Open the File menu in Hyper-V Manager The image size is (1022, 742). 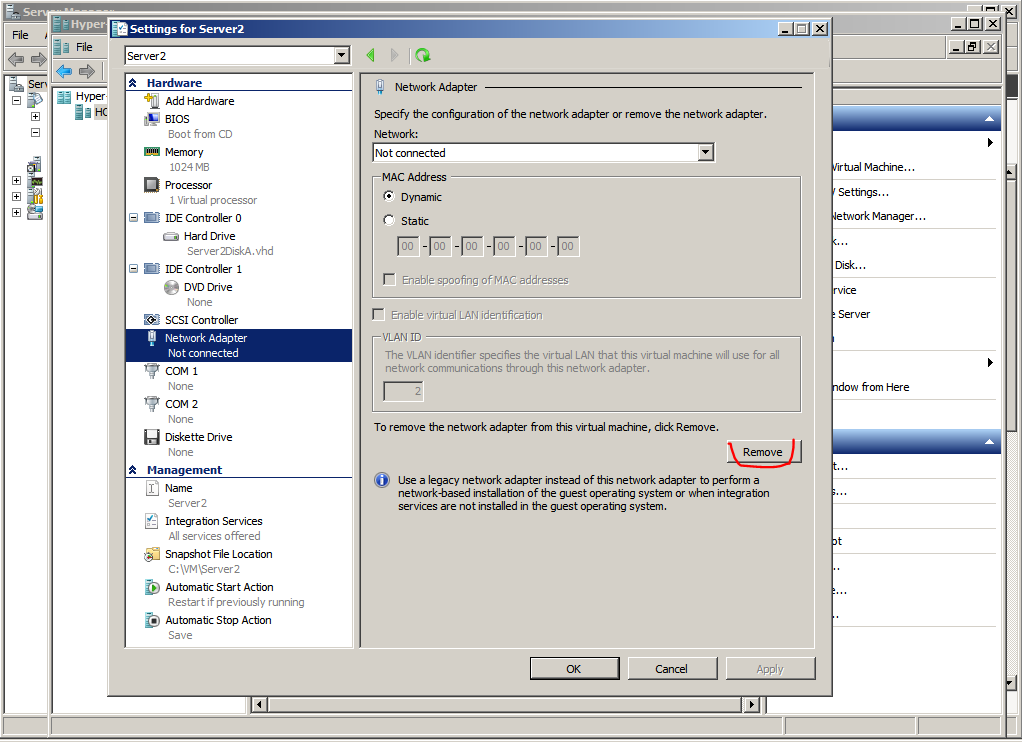[x=84, y=47]
